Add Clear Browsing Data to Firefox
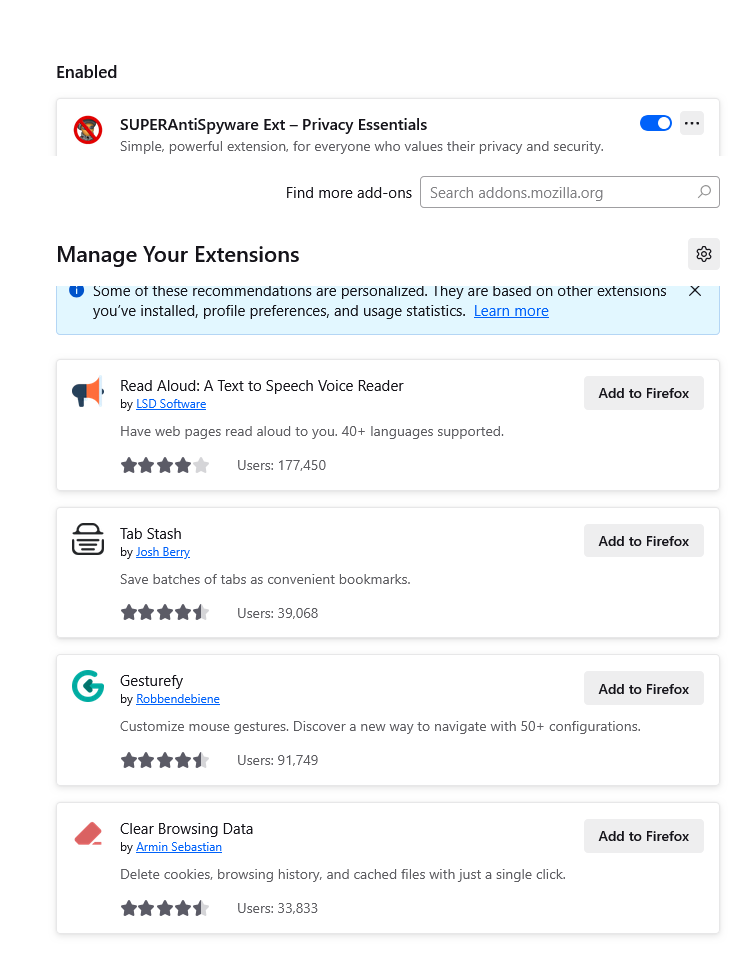This screenshot has height=956, width=734. [x=643, y=836]
